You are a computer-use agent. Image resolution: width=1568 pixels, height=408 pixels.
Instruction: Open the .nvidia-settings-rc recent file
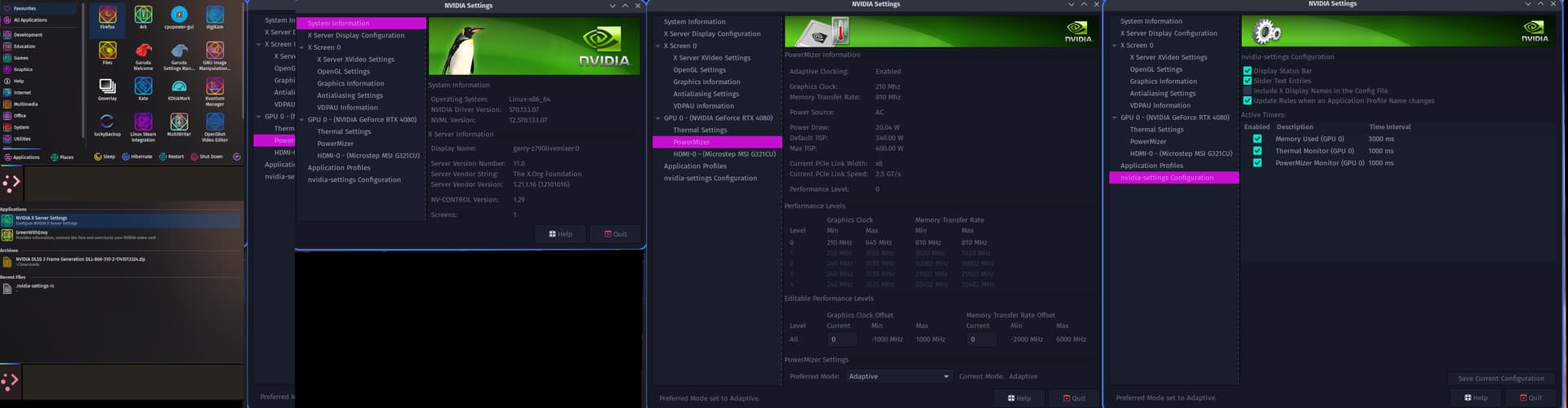pyautogui.click(x=121, y=287)
